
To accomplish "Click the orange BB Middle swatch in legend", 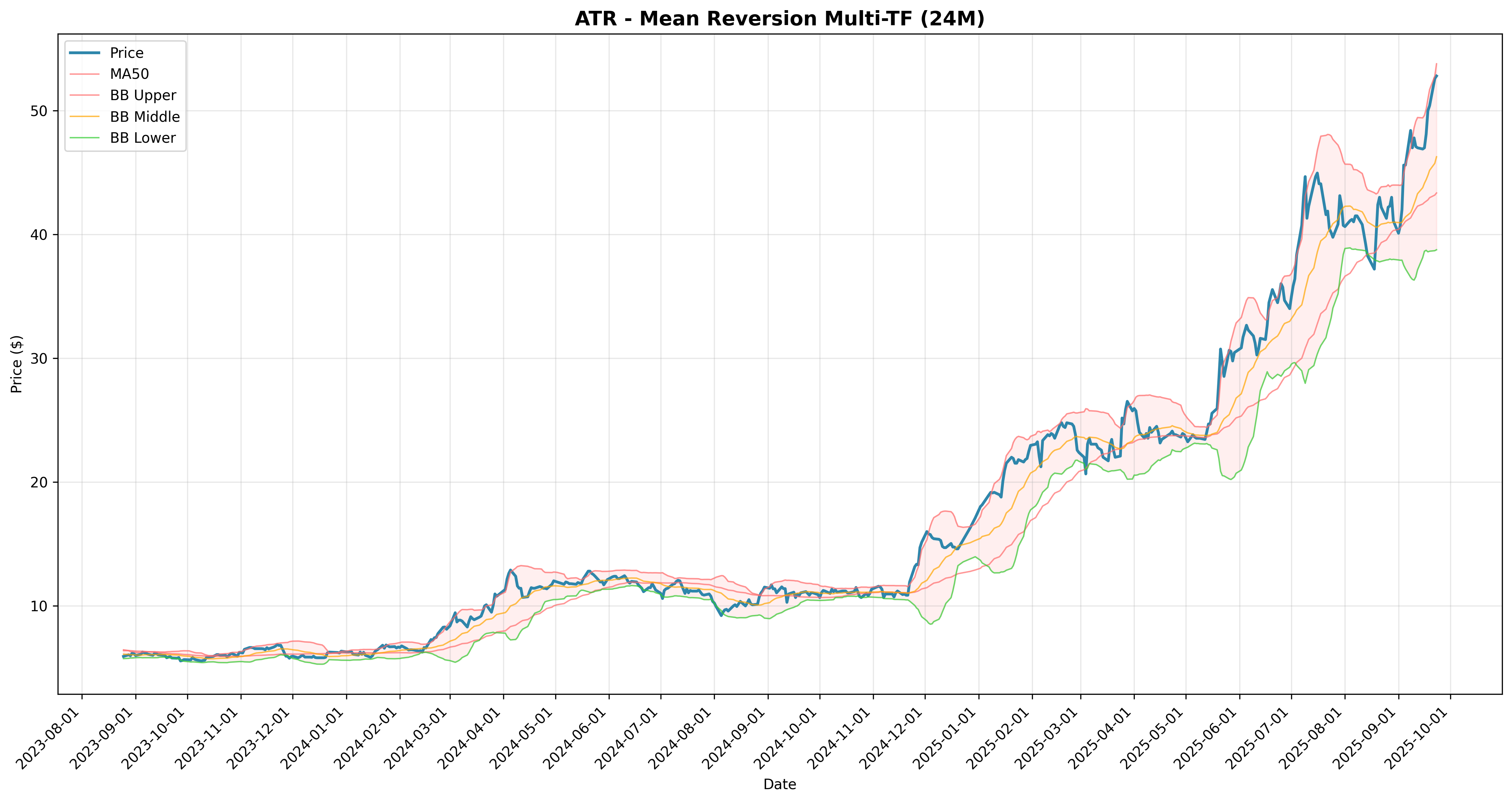I will [x=85, y=117].
